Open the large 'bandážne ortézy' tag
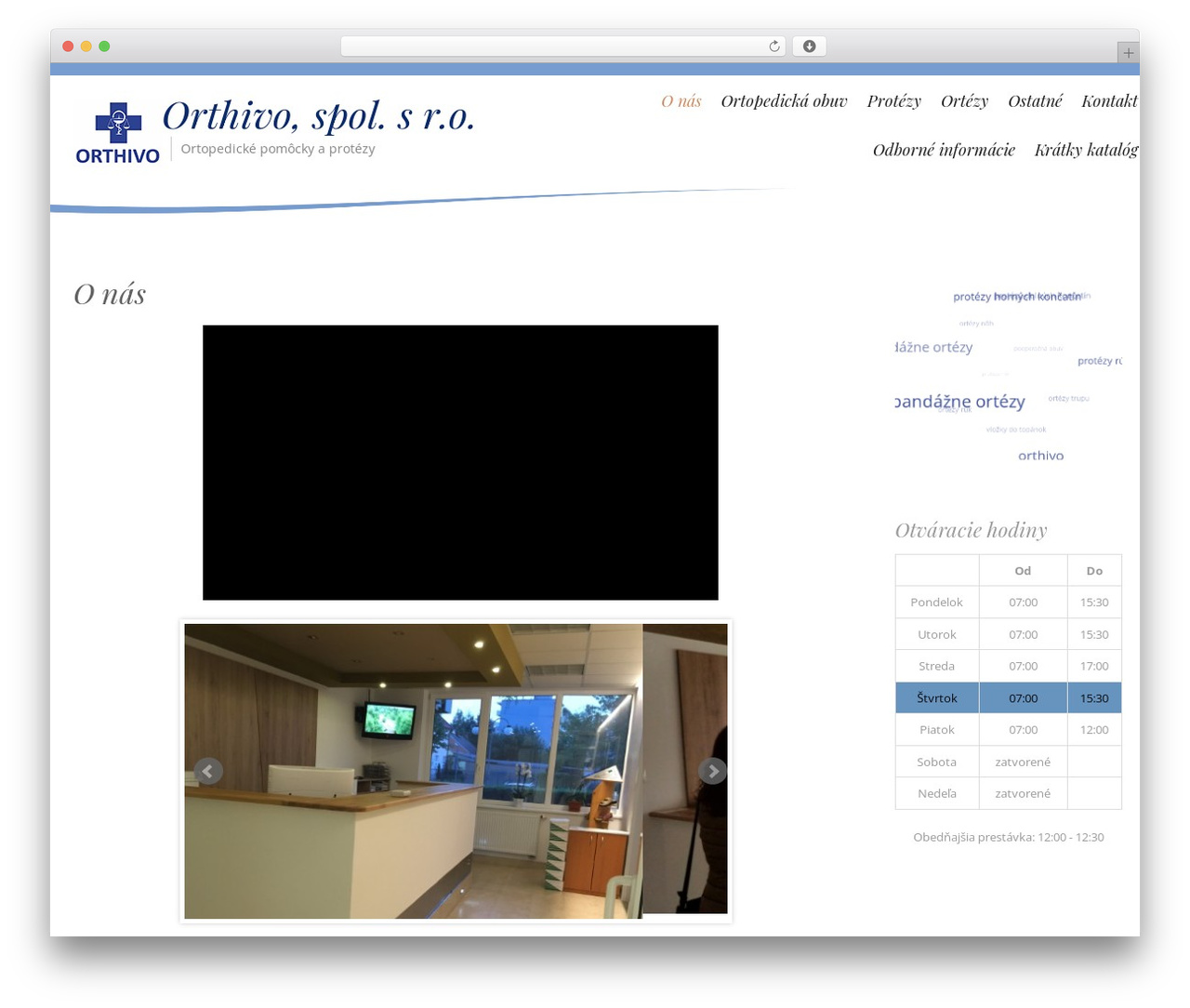This screenshot has height=1008, width=1190. (x=959, y=402)
